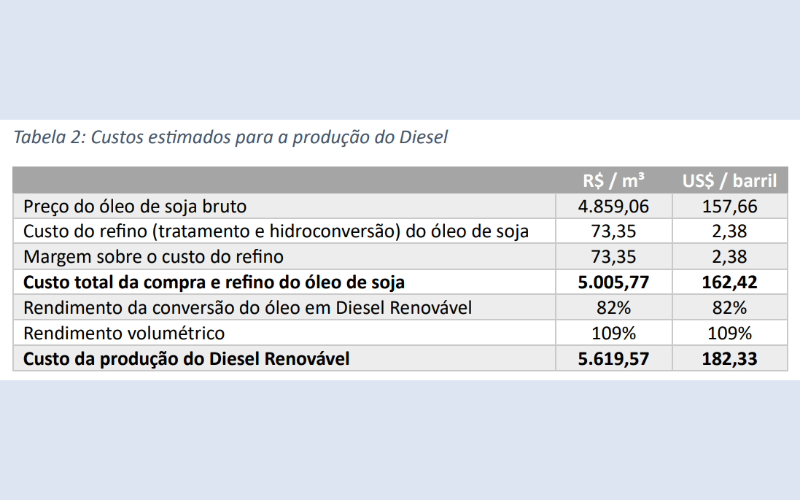Click the 'Custo do refino' row label
The image size is (800, 500).
coord(276,231)
